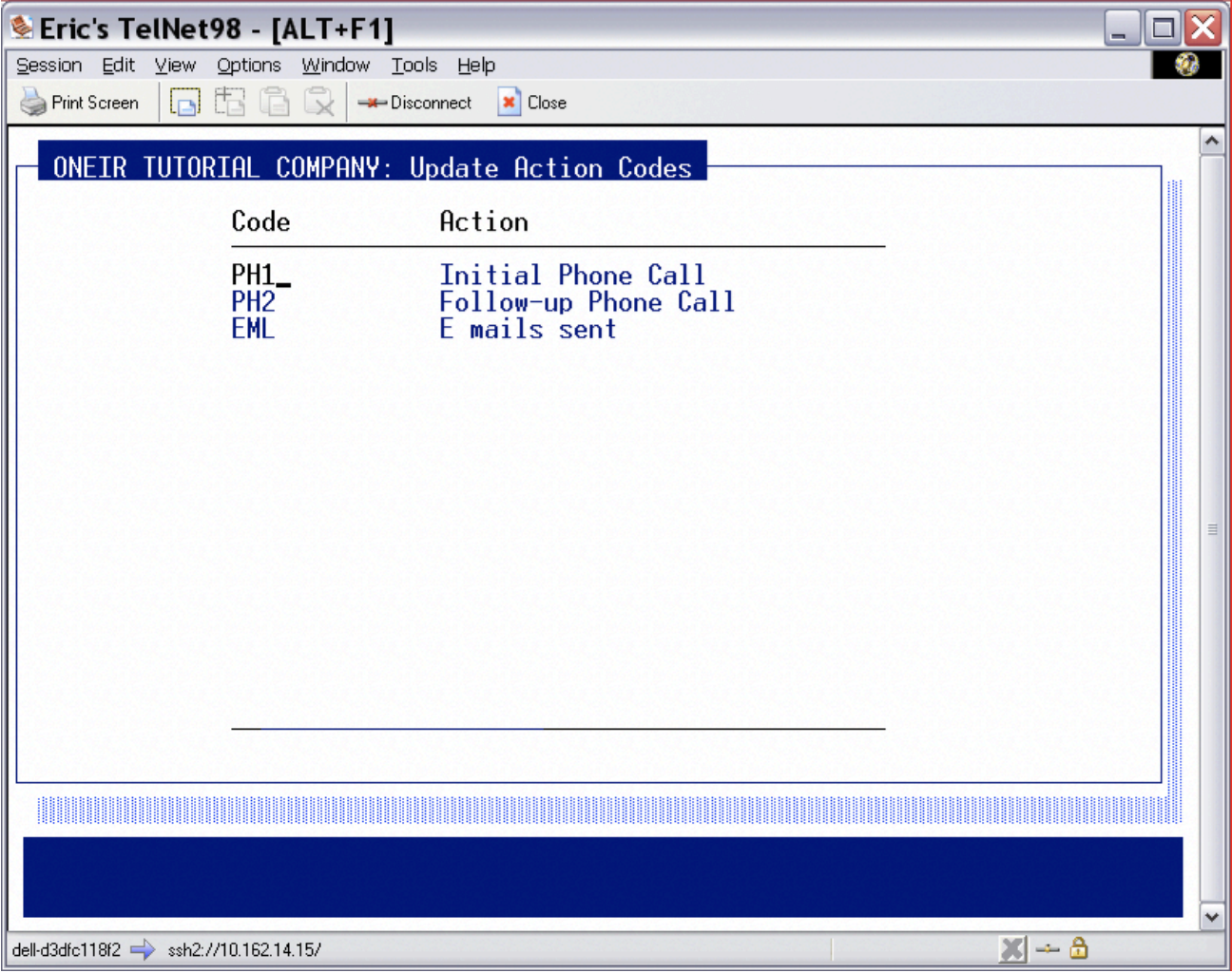Image resolution: width=1232 pixels, height=973 pixels.
Task: Open the Window menu
Action: (x=336, y=66)
